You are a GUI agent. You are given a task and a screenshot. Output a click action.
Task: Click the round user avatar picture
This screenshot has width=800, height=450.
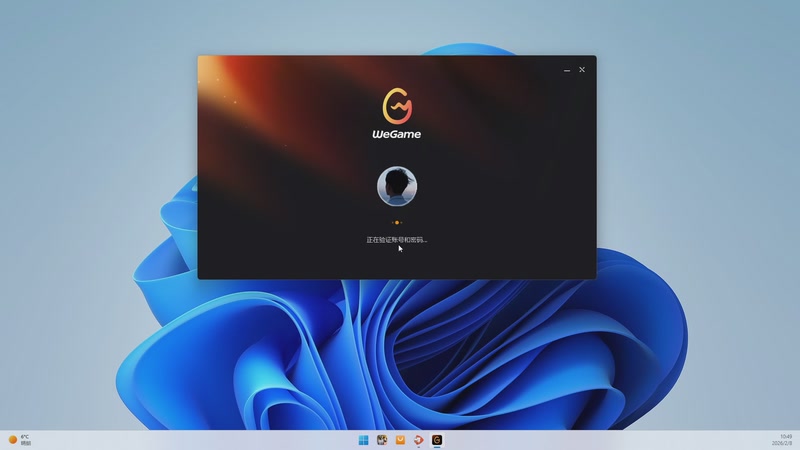coord(397,186)
